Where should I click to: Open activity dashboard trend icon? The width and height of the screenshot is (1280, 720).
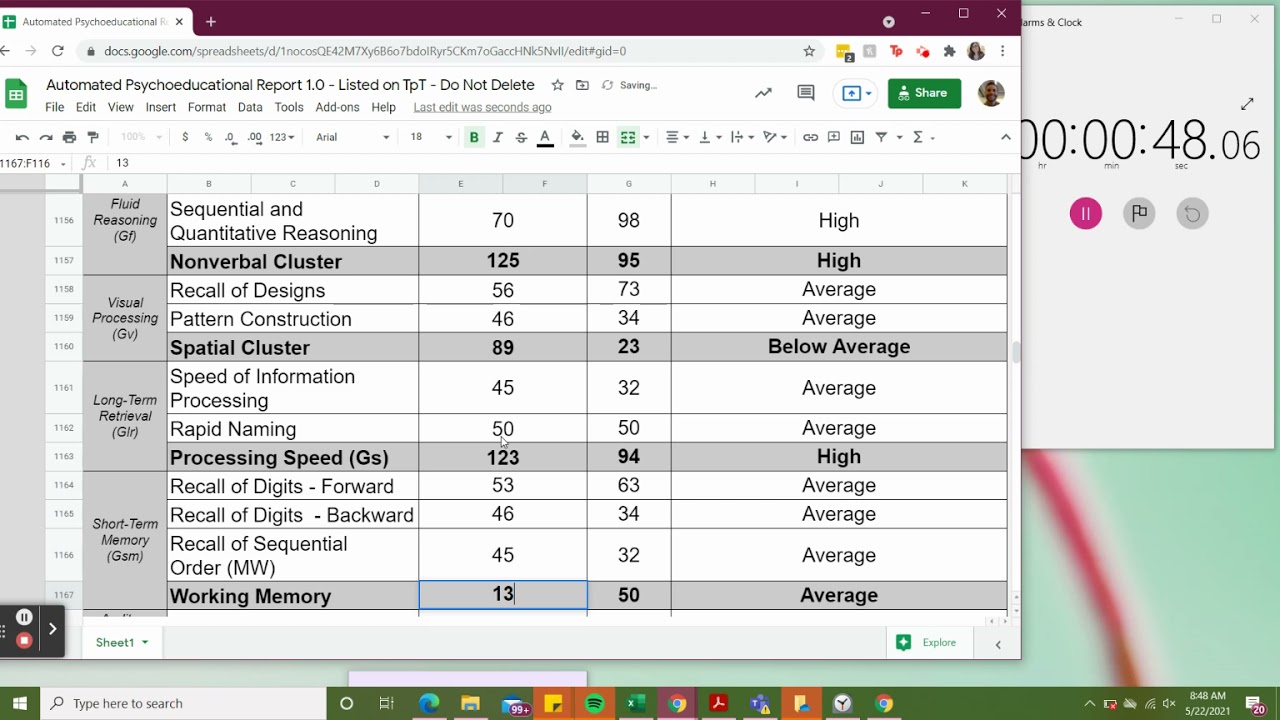coord(764,93)
